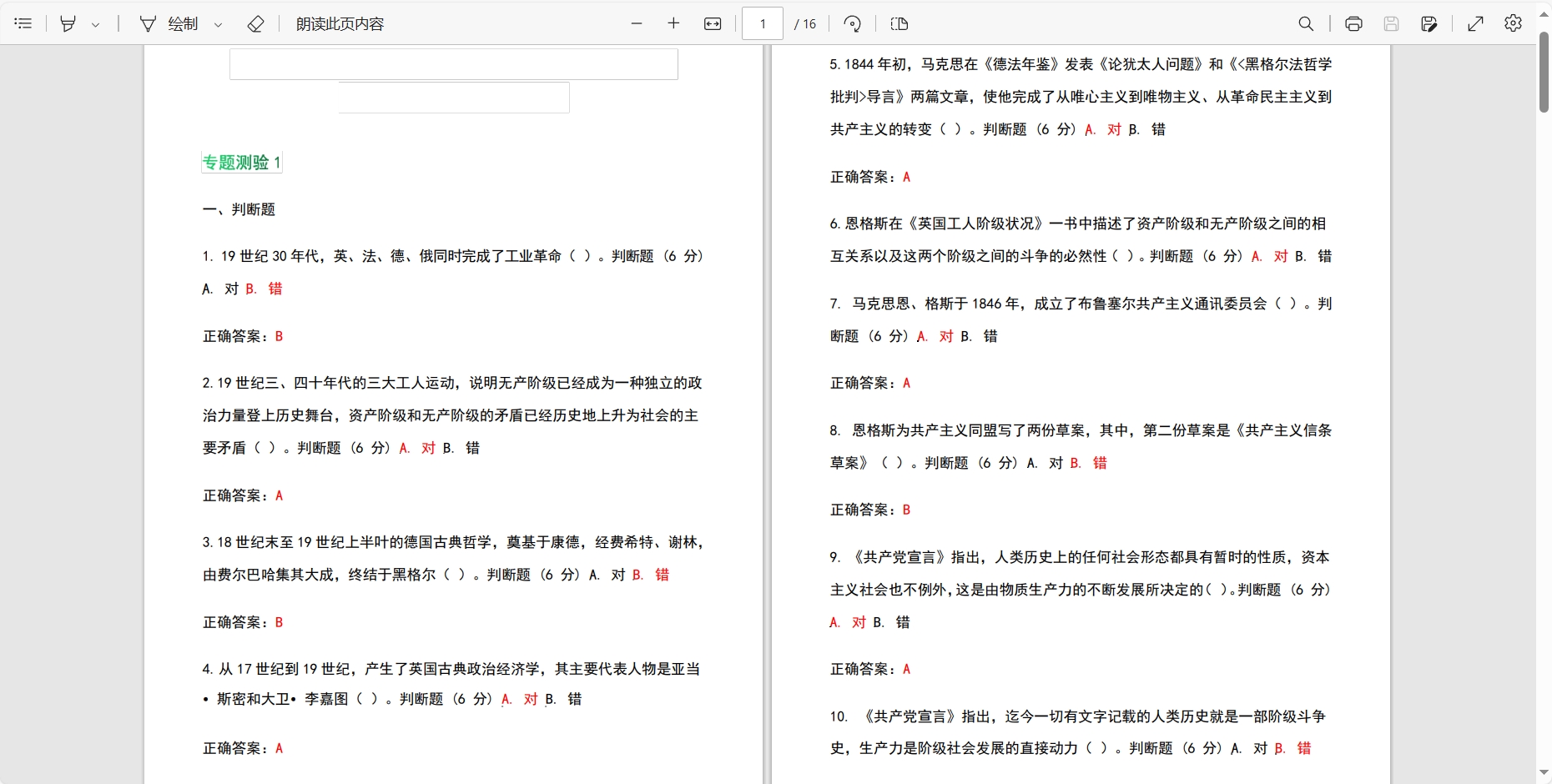Click question 5 line about 德法年鉴
Viewport: 1552px width, 784px height.
point(1081,64)
